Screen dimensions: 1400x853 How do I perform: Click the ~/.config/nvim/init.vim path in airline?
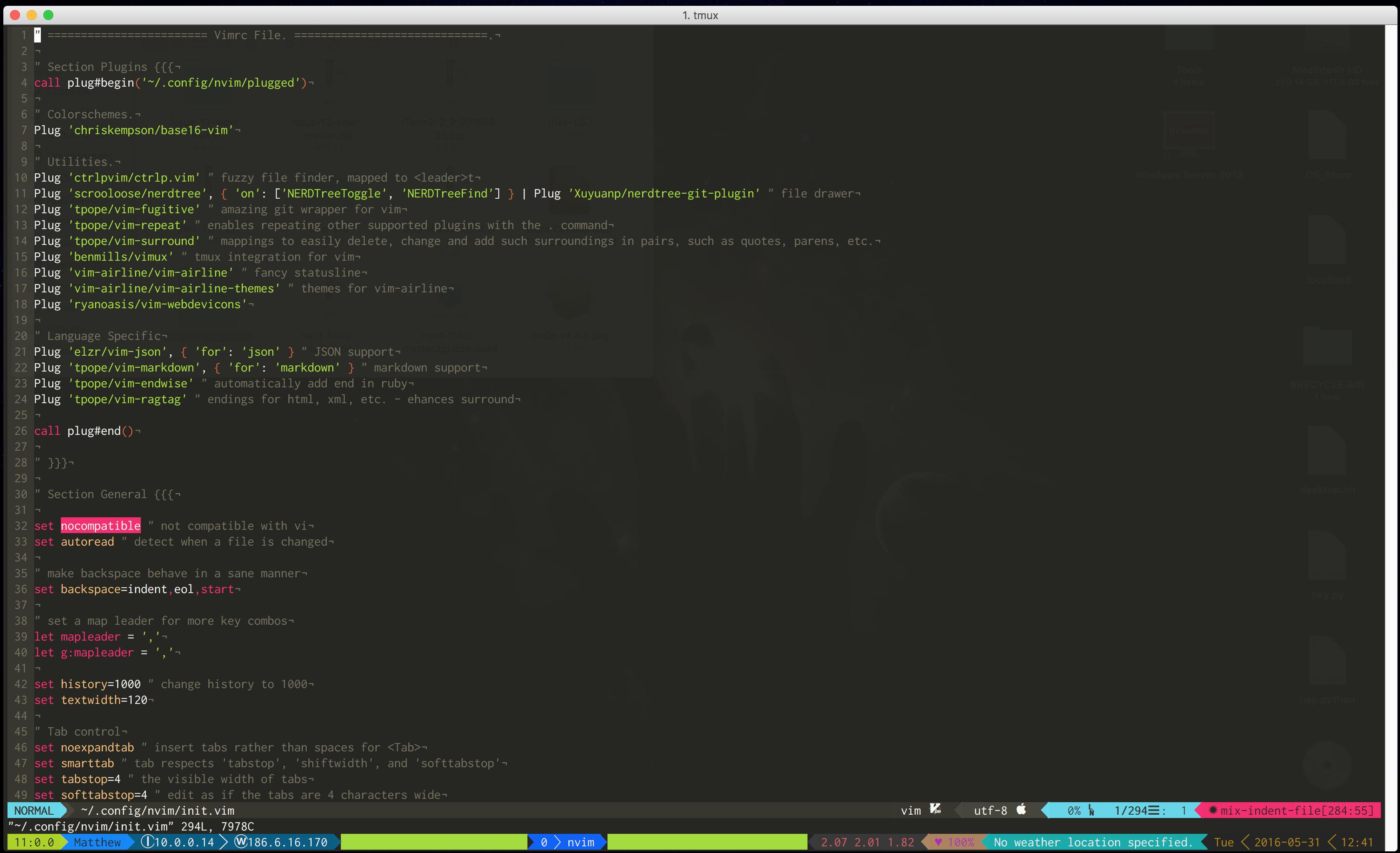click(x=157, y=811)
